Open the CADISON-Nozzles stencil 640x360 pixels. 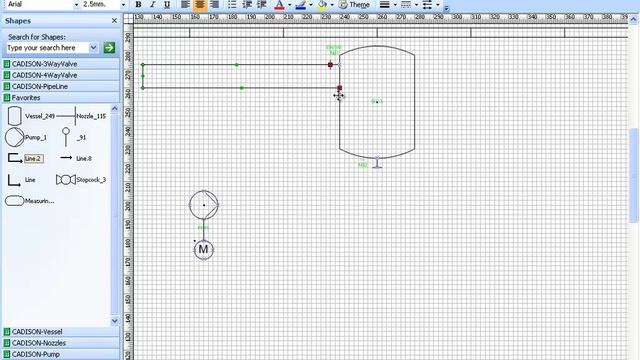[x=61, y=343]
